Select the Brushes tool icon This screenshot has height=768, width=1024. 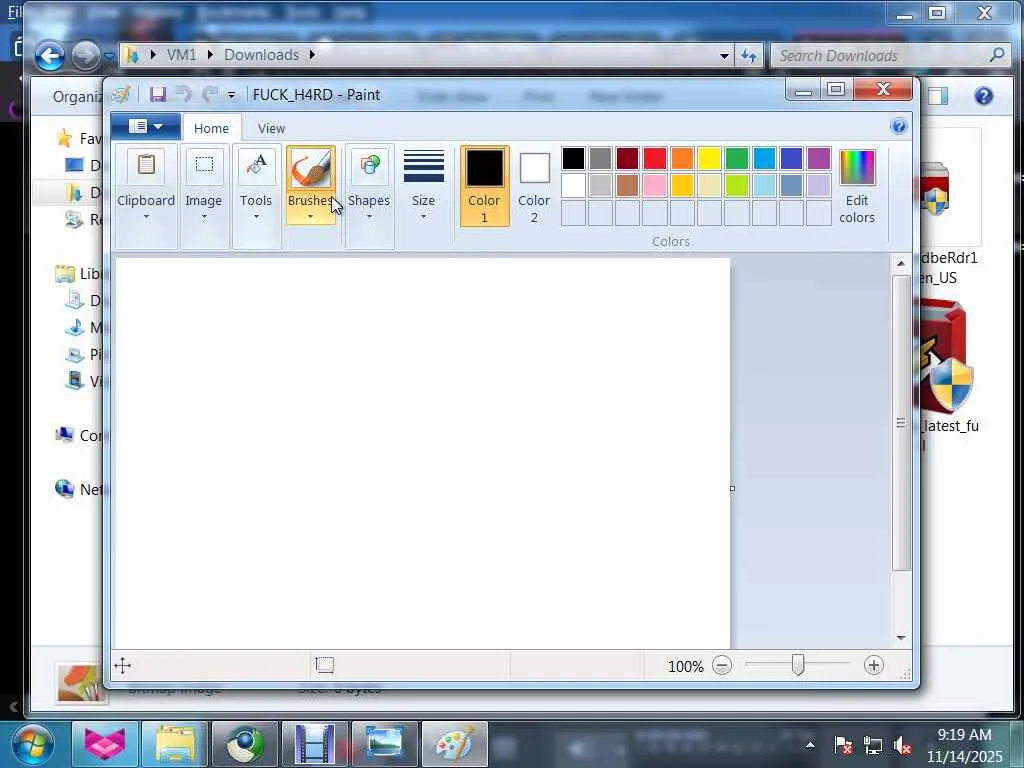coord(310,168)
